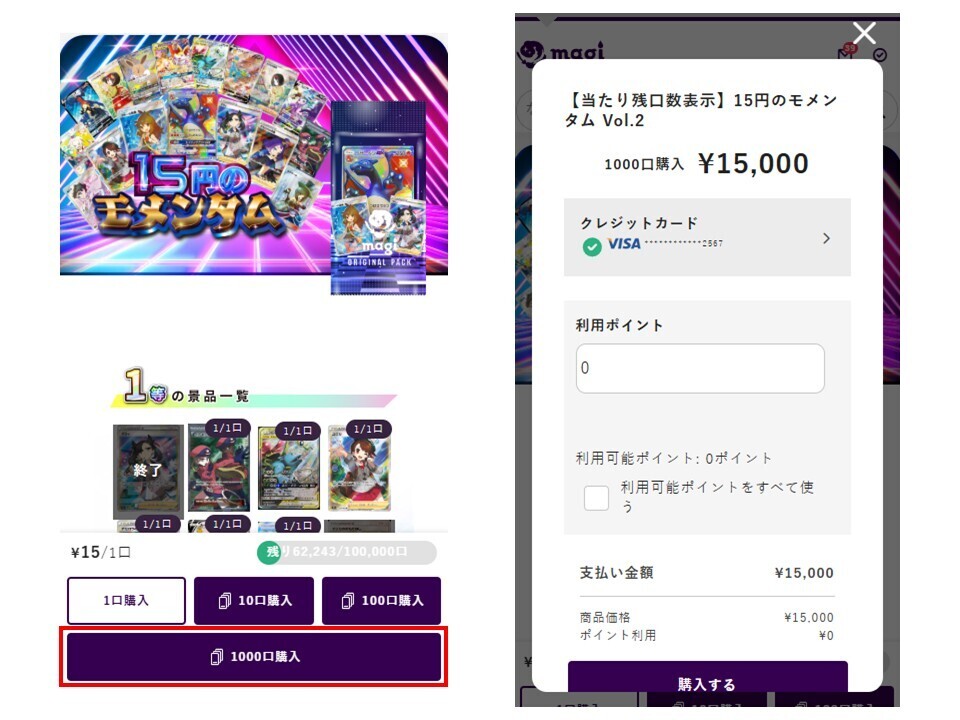The image size is (960, 720).
Task: Click the 1等の景品一覧 heading
Action: click(186, 388)
